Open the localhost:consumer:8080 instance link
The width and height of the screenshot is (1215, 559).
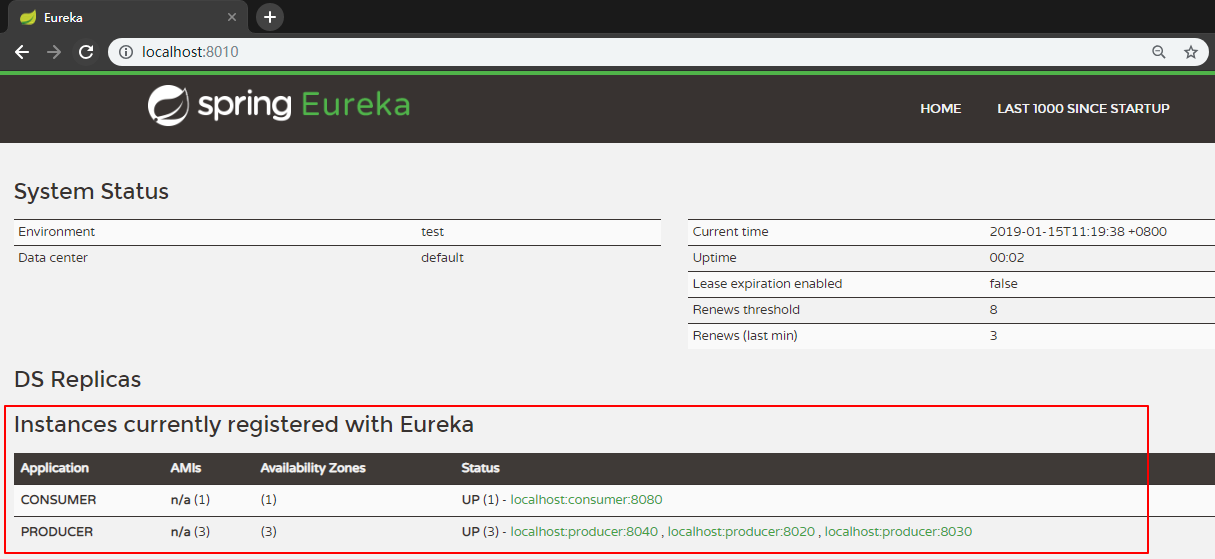click(586, 500)
